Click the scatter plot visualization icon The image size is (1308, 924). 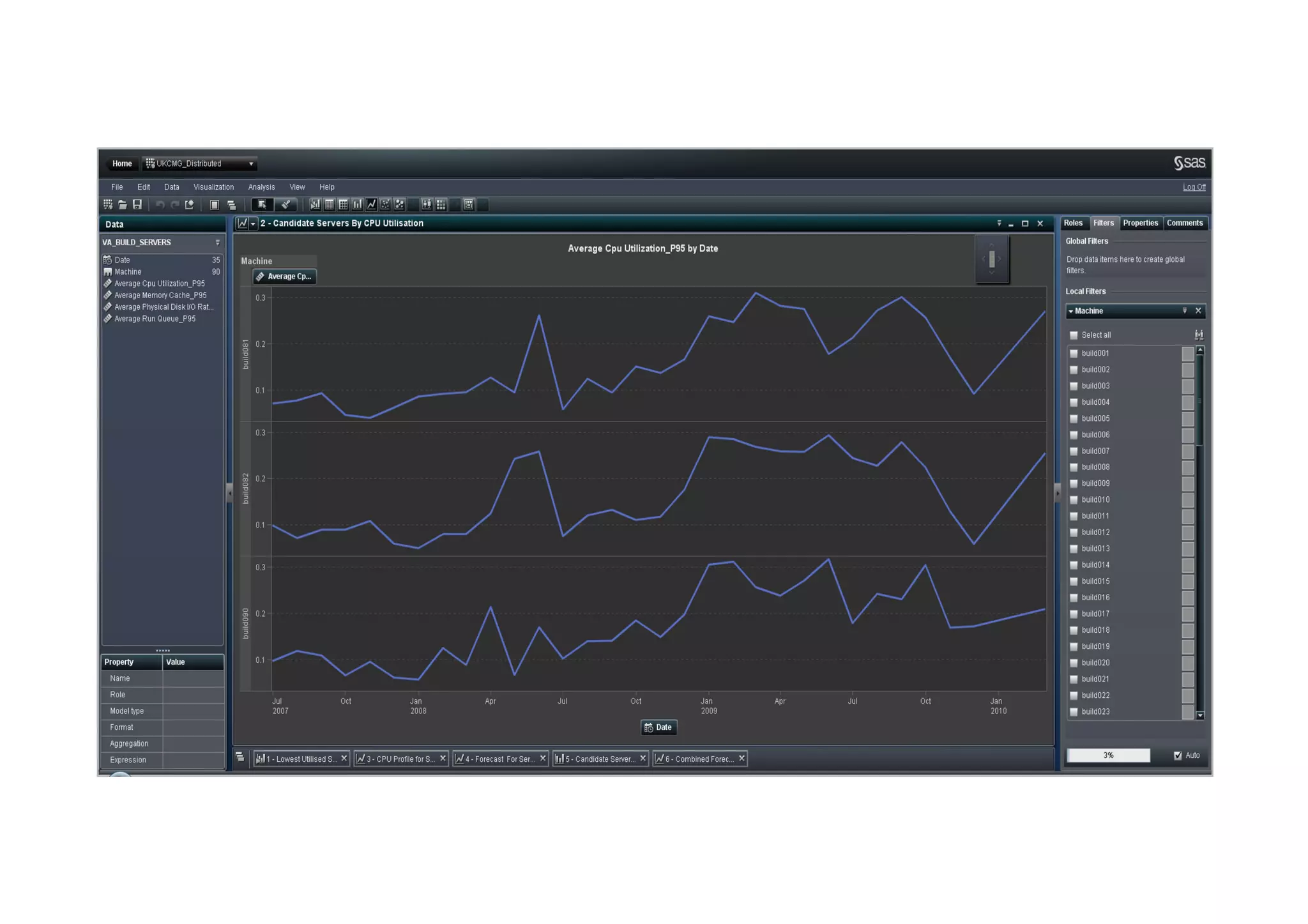tap(385, 205)
